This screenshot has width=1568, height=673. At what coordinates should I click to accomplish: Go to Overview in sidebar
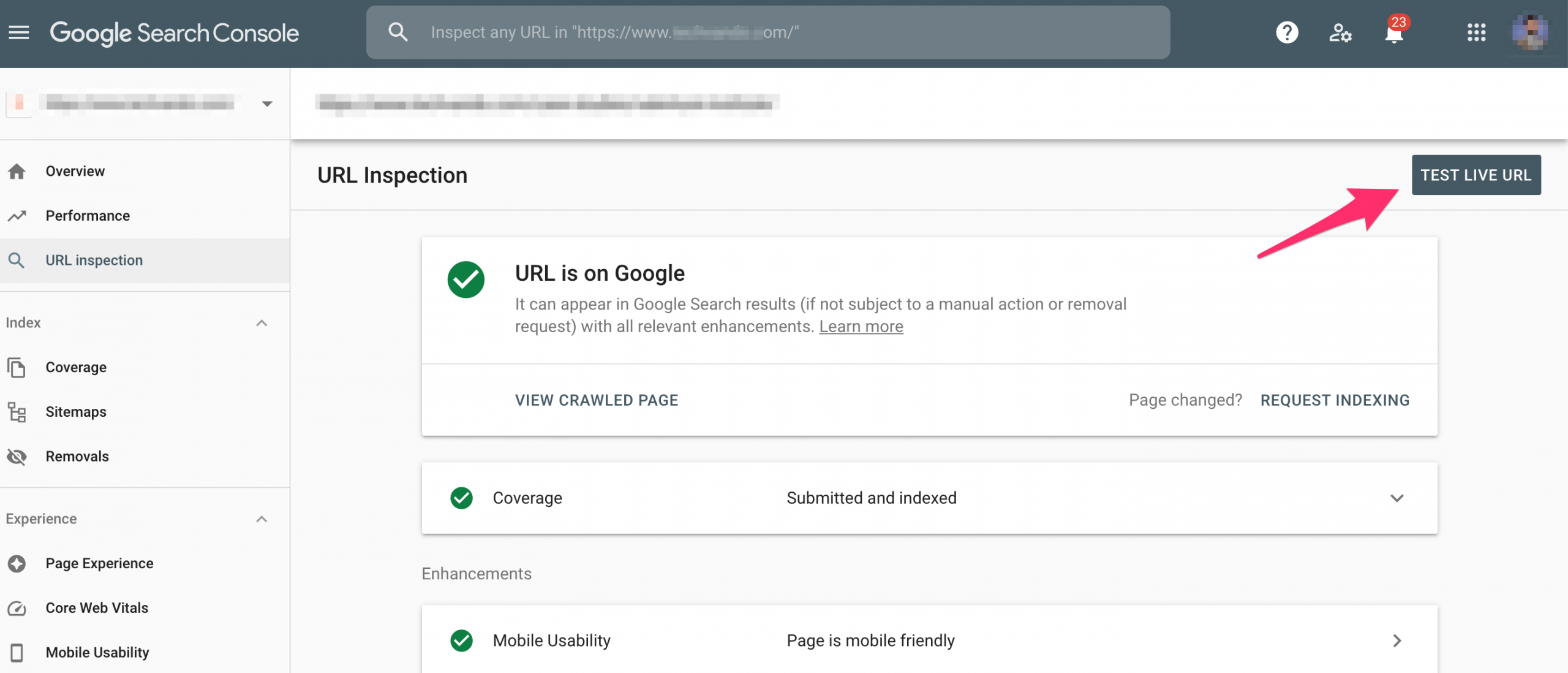point(145,171)
